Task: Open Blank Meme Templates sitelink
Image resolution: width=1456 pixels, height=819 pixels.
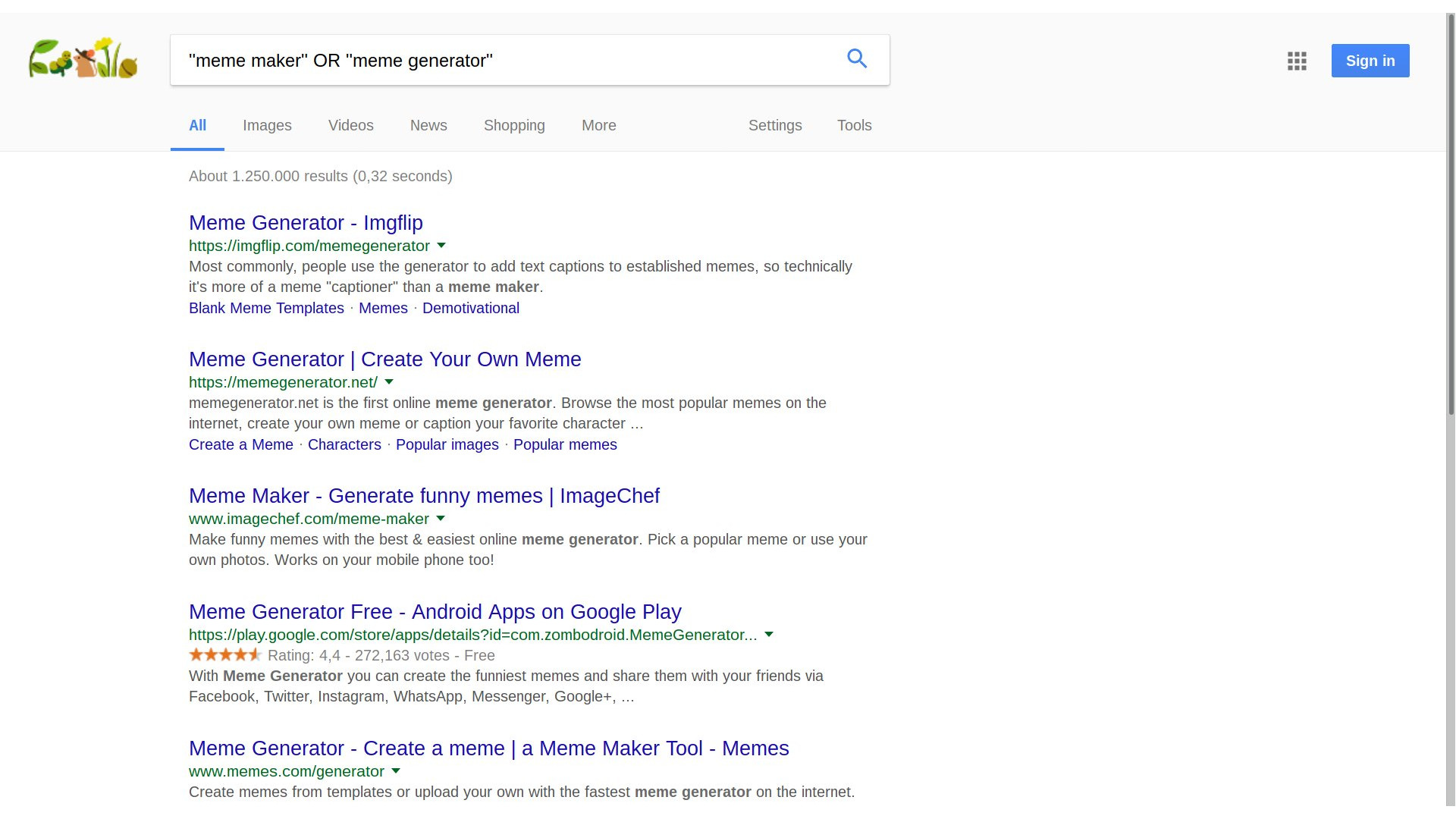Action: (x=266, y=309)
